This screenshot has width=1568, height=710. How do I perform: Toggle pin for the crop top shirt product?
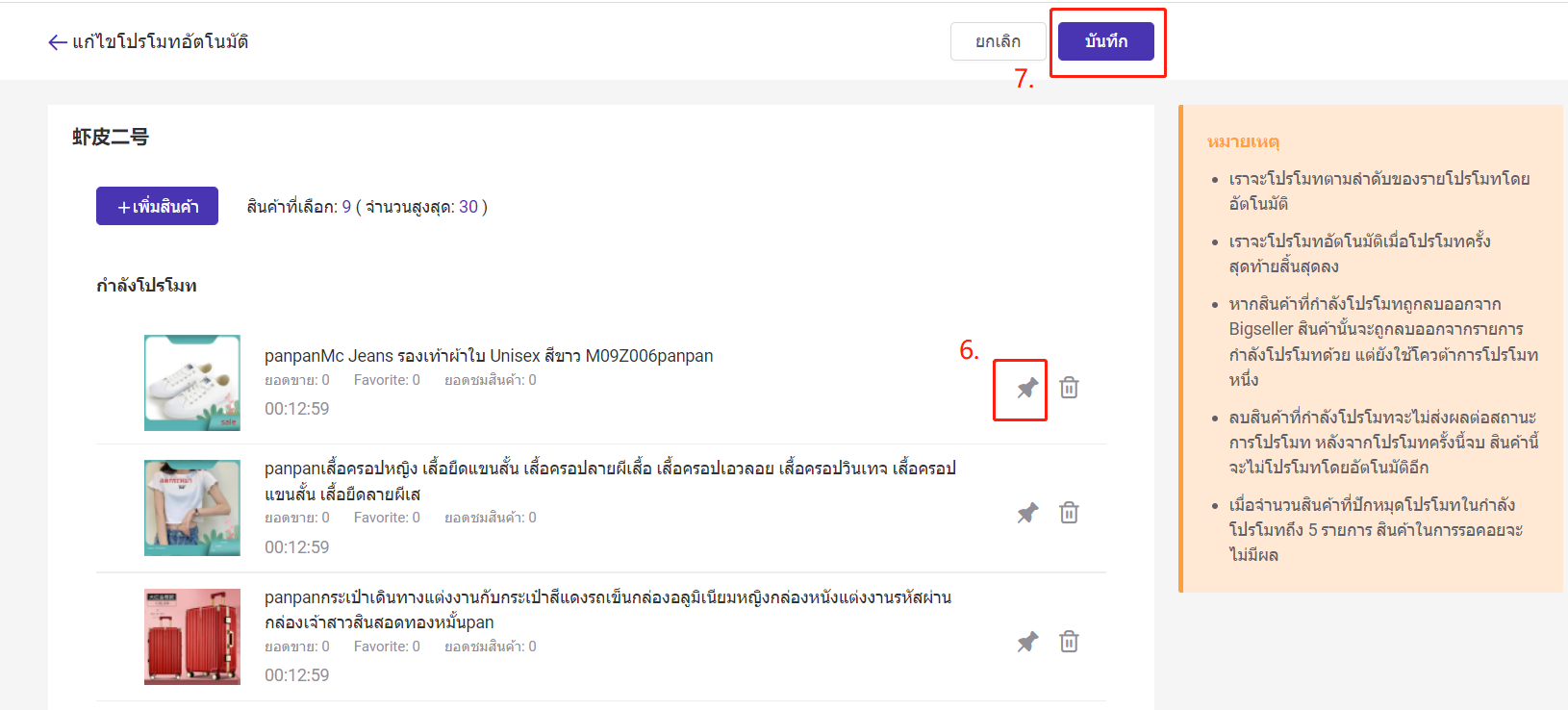(1027, 513)
